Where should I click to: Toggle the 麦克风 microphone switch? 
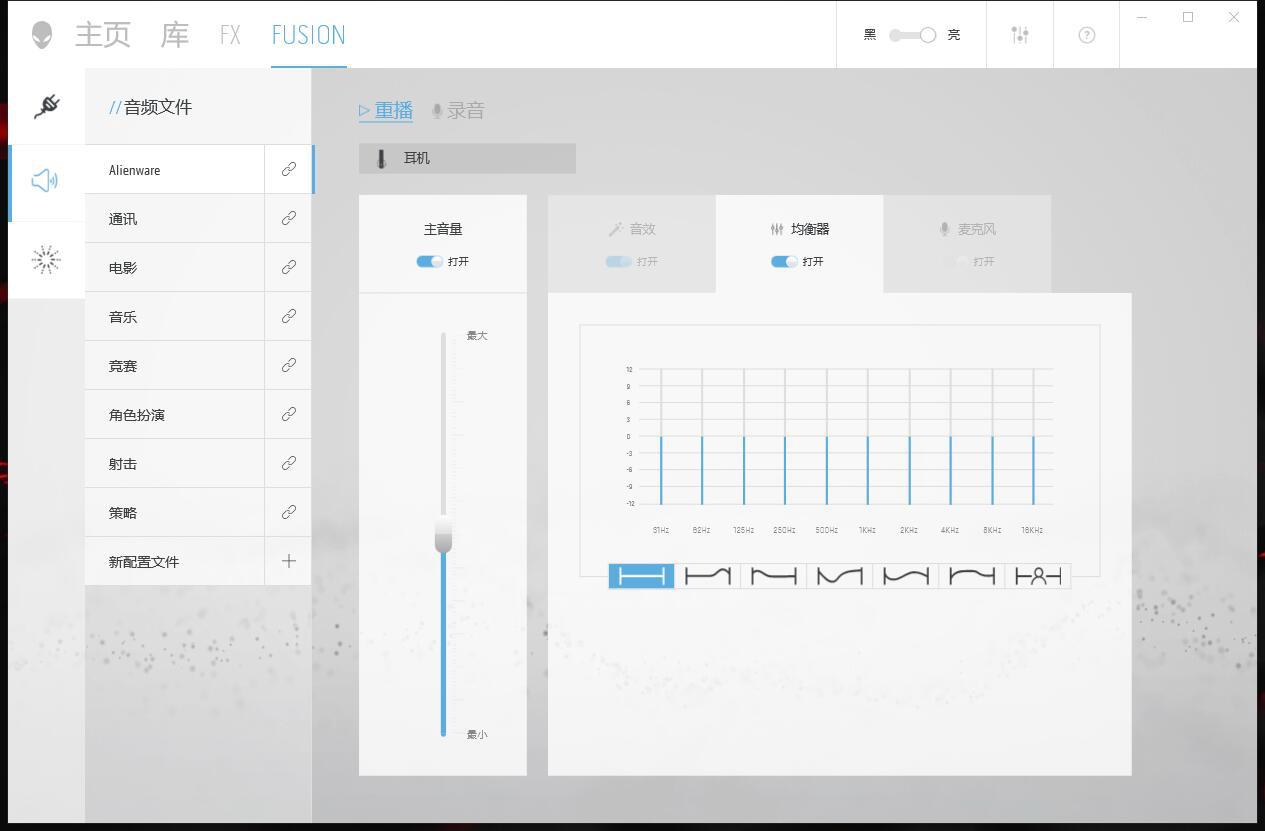[x=955, y=261]
